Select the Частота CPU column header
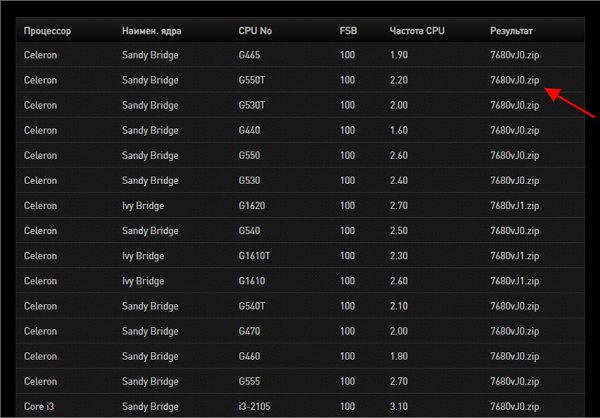The width and height of the screenshot is (600, 418). click(417, 31)
